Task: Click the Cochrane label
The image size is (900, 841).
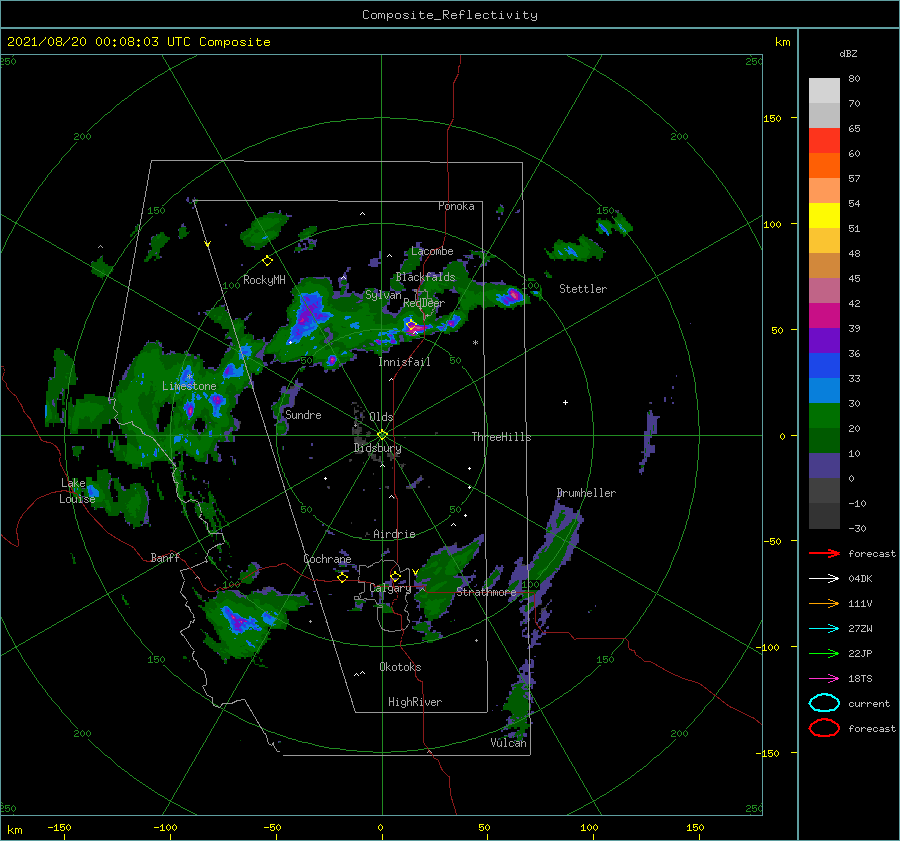Action: tap(327, 559)
